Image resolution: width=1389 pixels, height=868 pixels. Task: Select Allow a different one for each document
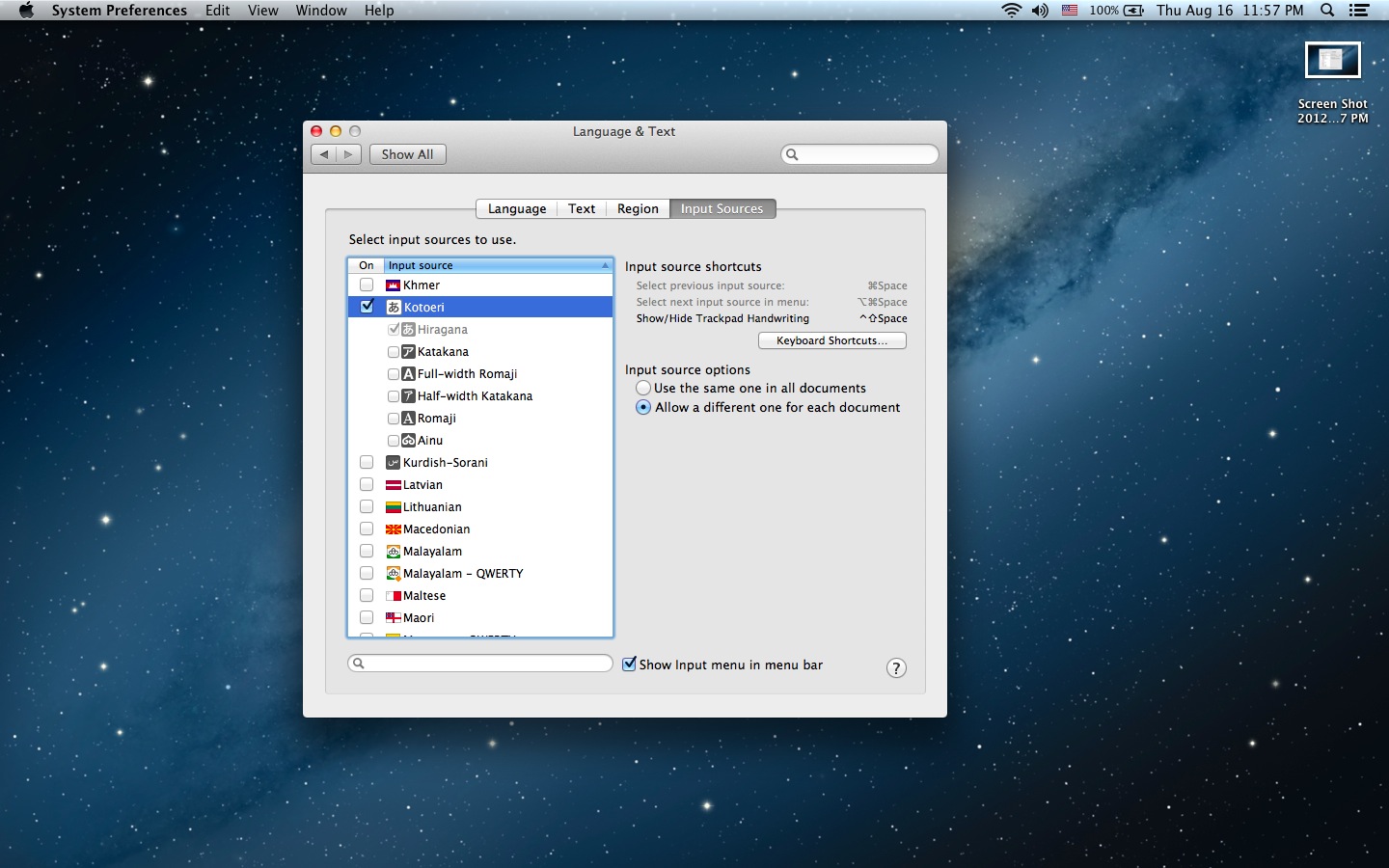[x=643, y=408]
